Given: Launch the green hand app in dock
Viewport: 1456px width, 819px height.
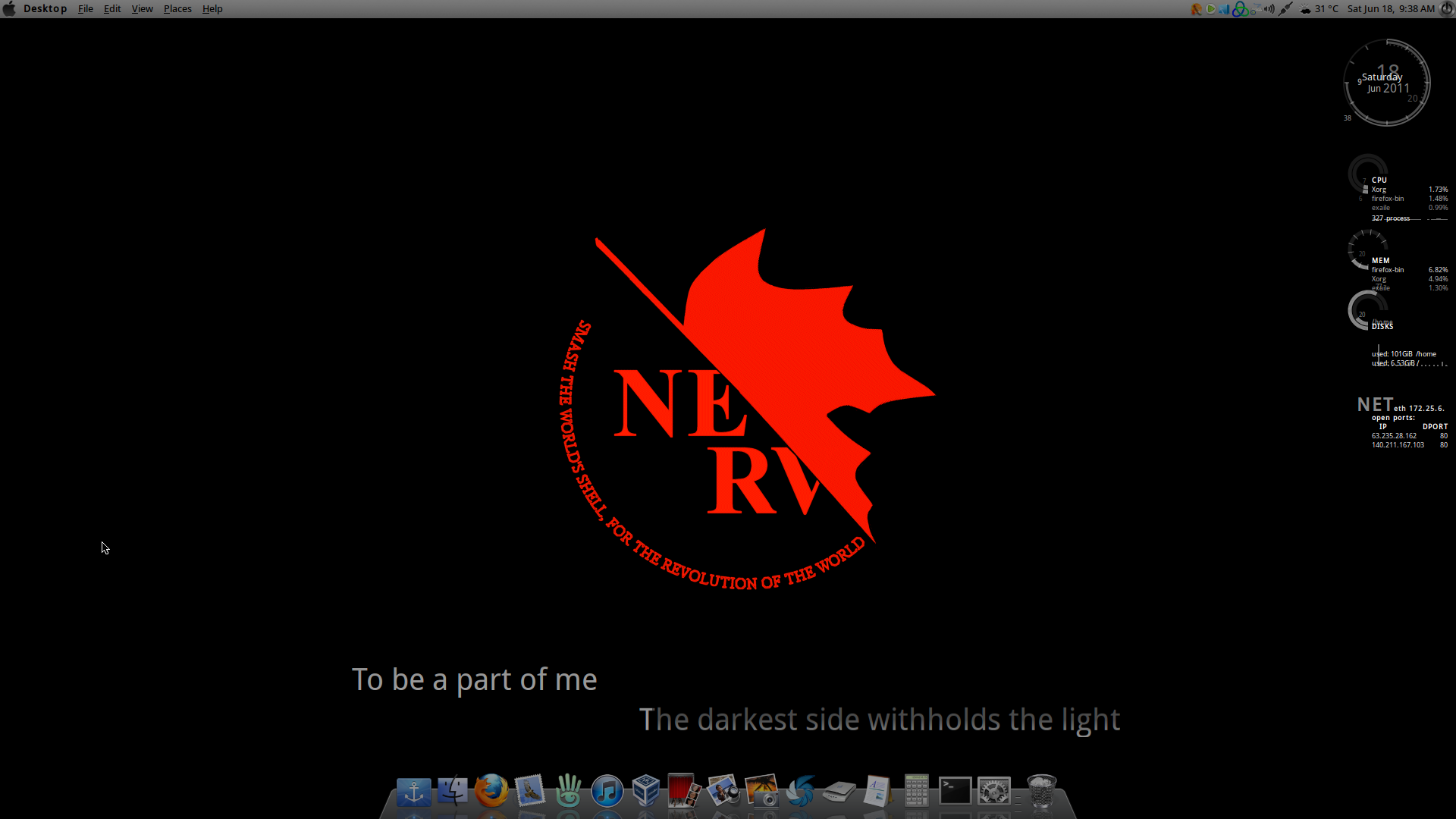Looking at the screenshot, I should [x=569, y=791].
